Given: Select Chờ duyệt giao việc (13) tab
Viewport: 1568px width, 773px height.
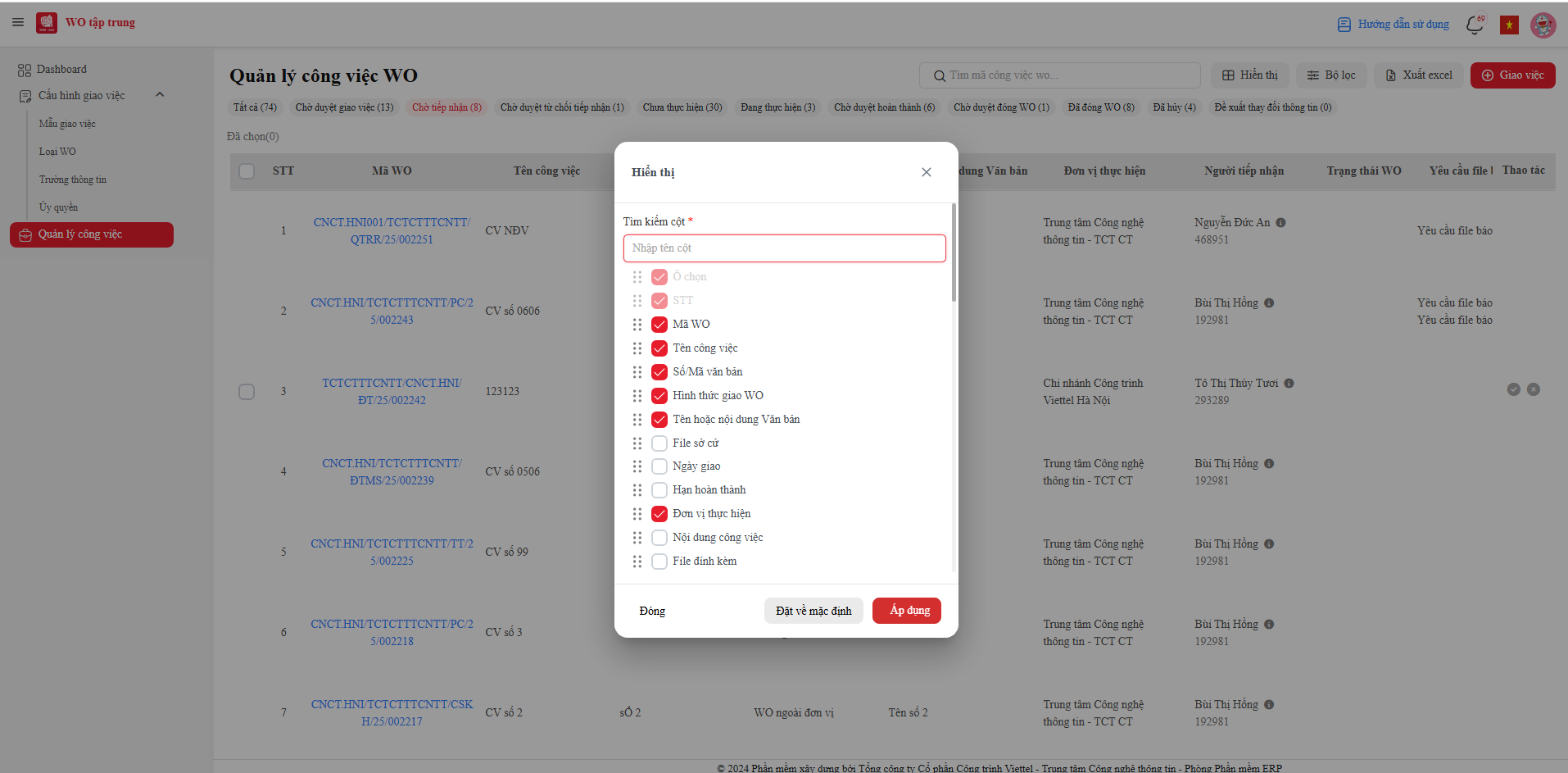Looking at the screenshot, I should 344,107.
